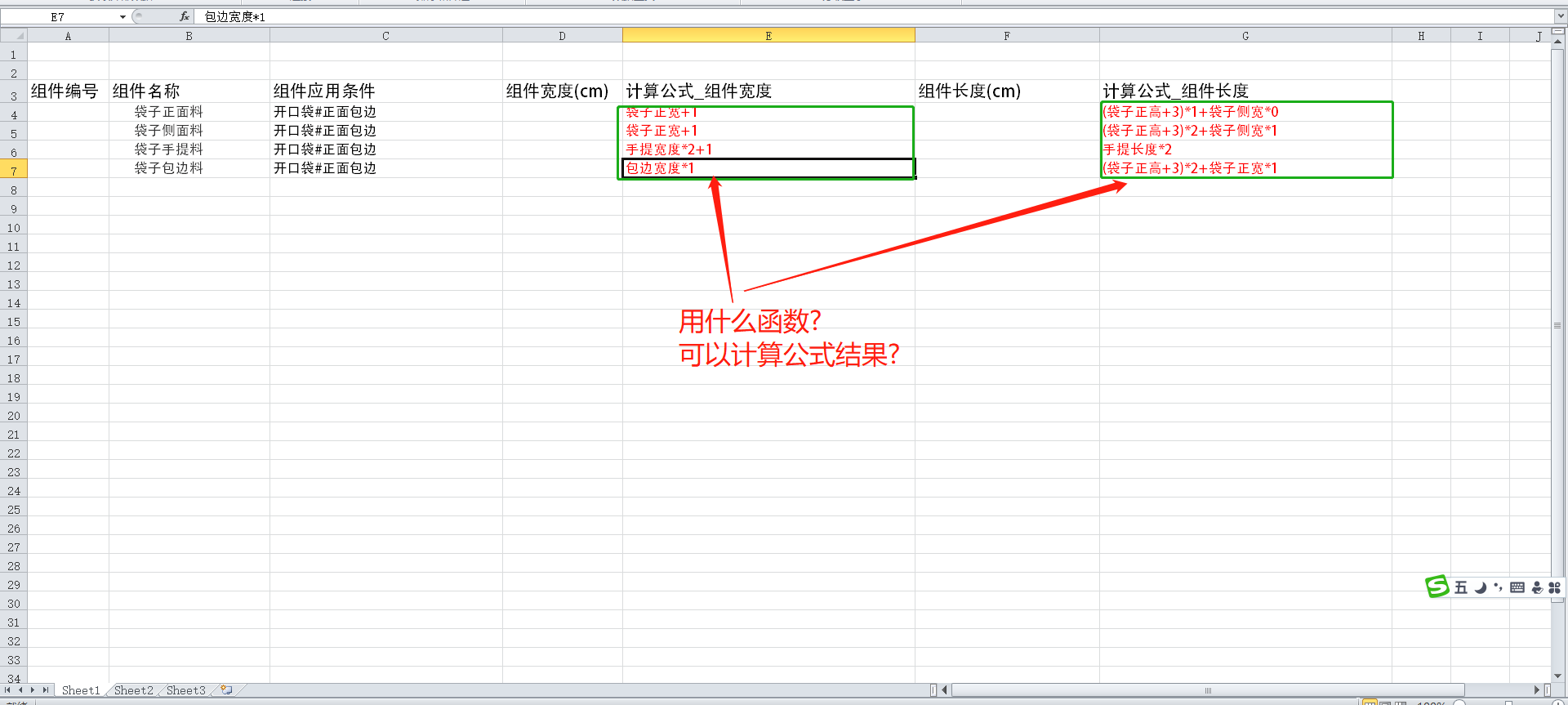
Task: Expand the formula bar with right-end arrow
Action: pos(1561,16)
